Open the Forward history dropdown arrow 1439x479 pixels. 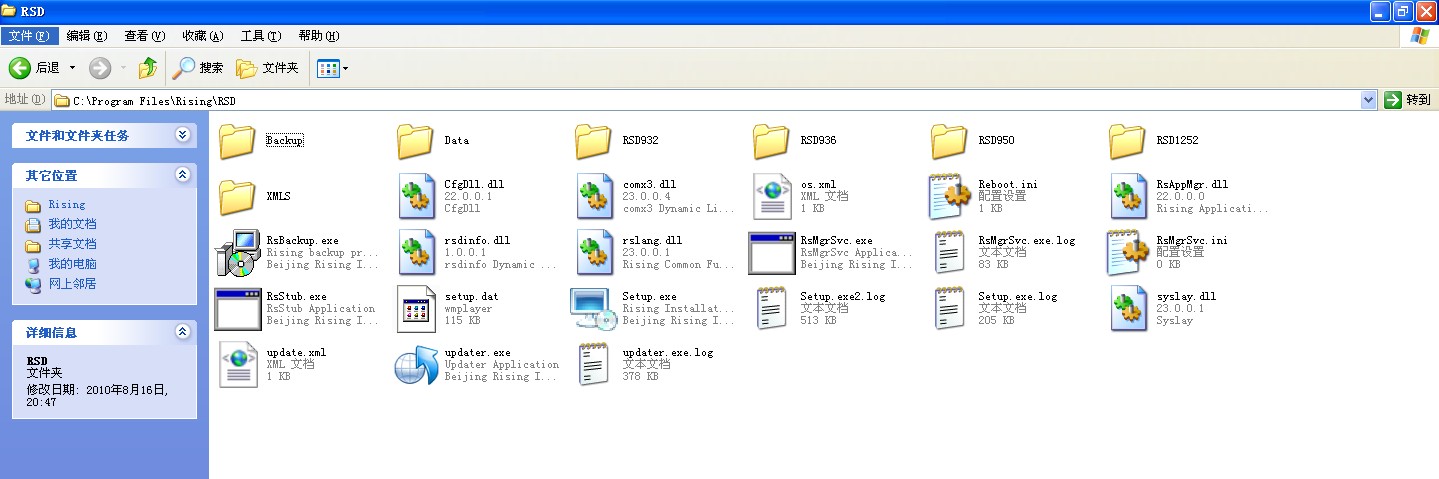click(123, 68)
